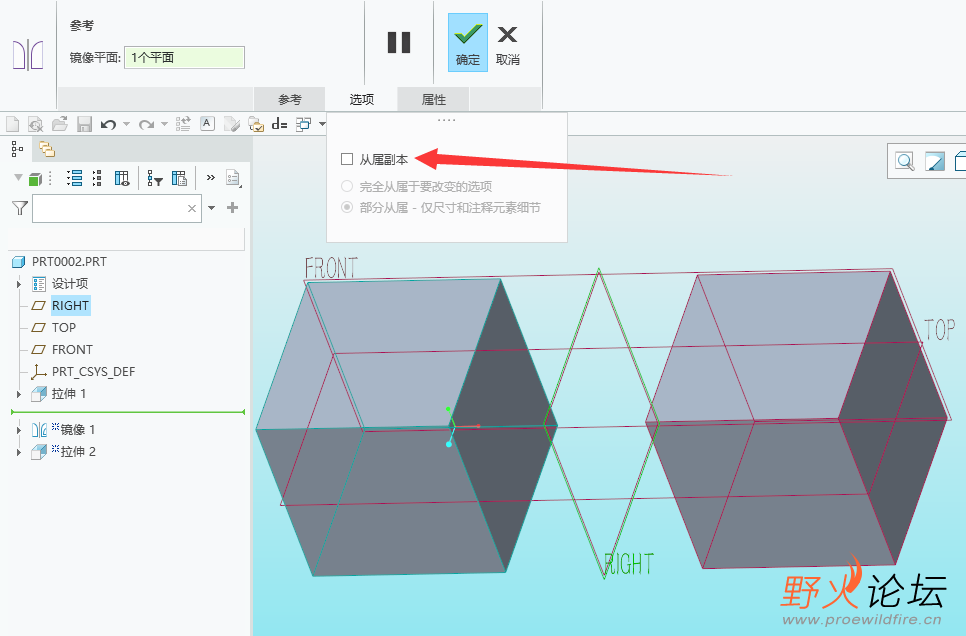
Task: Click the tree columns eye icon
Action: (x=122, y=178)
